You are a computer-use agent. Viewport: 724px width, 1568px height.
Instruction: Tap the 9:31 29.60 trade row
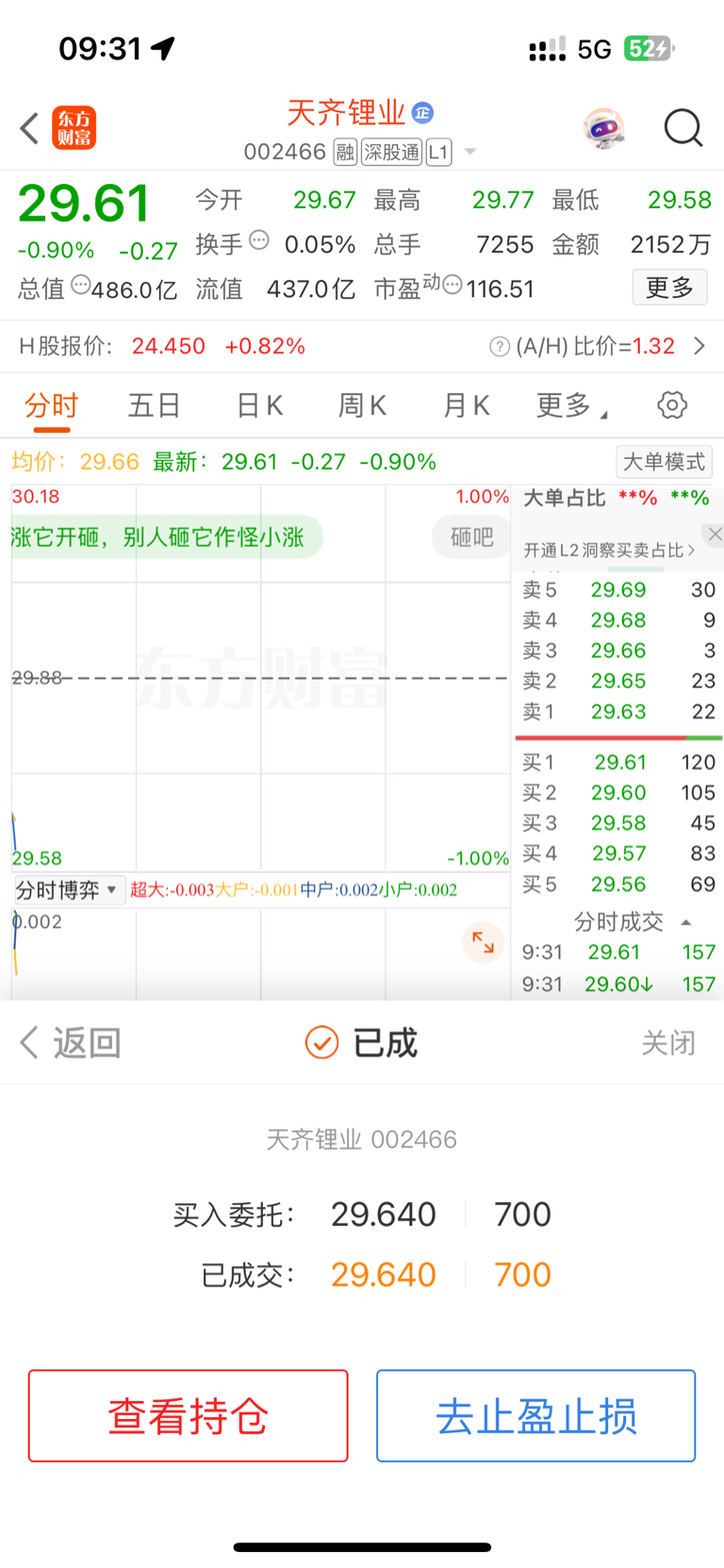tap(619, 984)
